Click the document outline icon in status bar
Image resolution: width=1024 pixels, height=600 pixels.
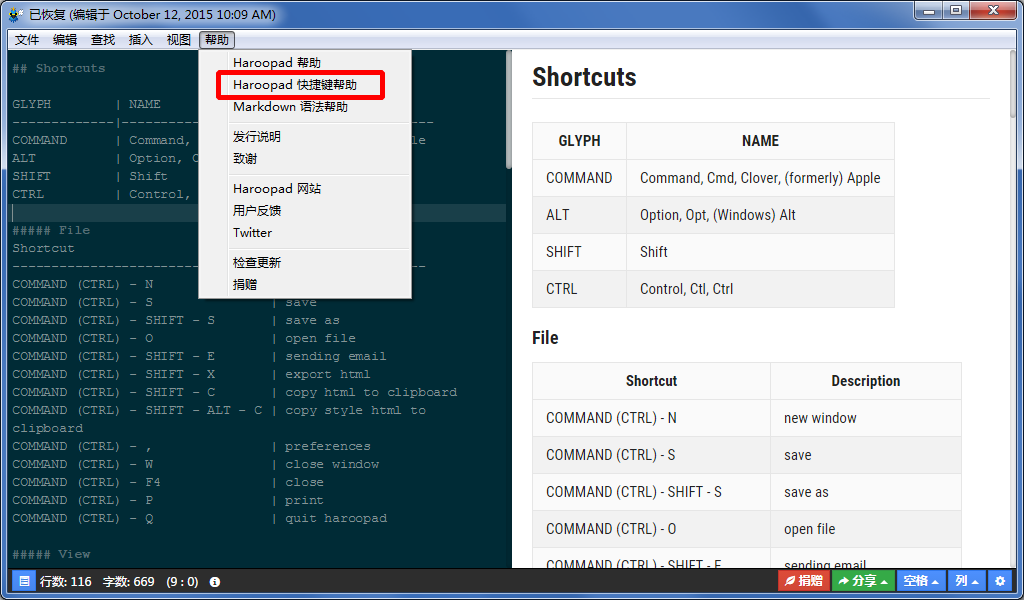[x=24, y=581]
